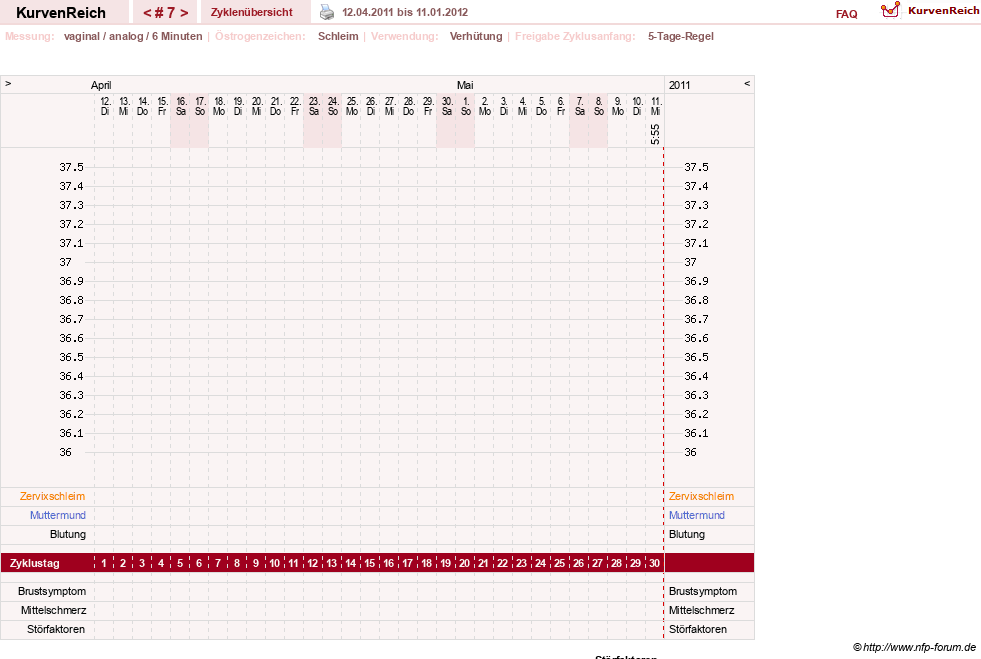Click date column 25. Mo
Screen dimensions: 981x659
352,106
